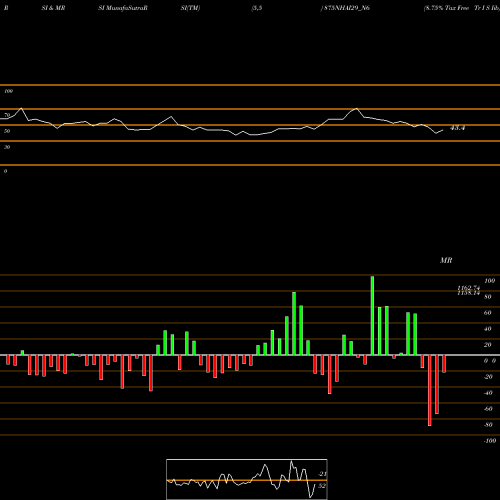The width and height of the screenshot is (500, 500).
Task: Click the MR axis label '40'
Action: pos(488,329)
